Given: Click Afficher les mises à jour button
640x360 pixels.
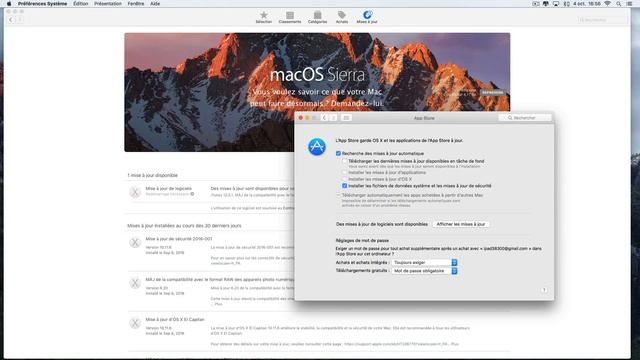Looking at the screenshot, I should pos(461,224).
